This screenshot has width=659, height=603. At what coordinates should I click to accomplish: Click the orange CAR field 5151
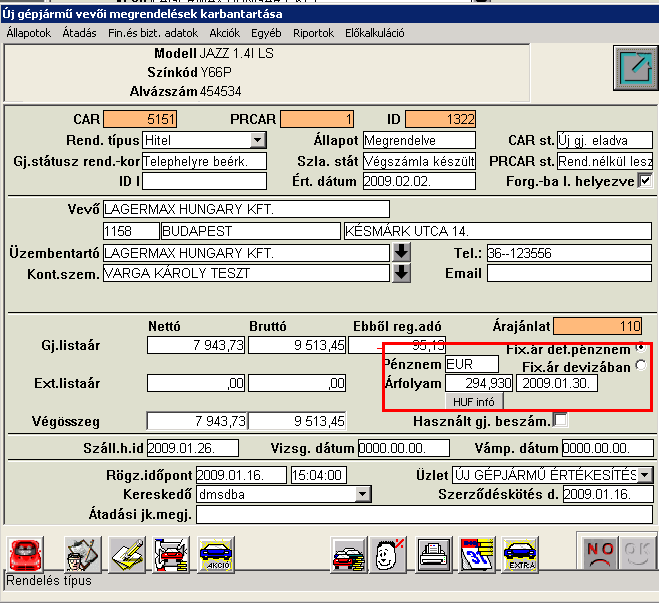coord(140,119)
